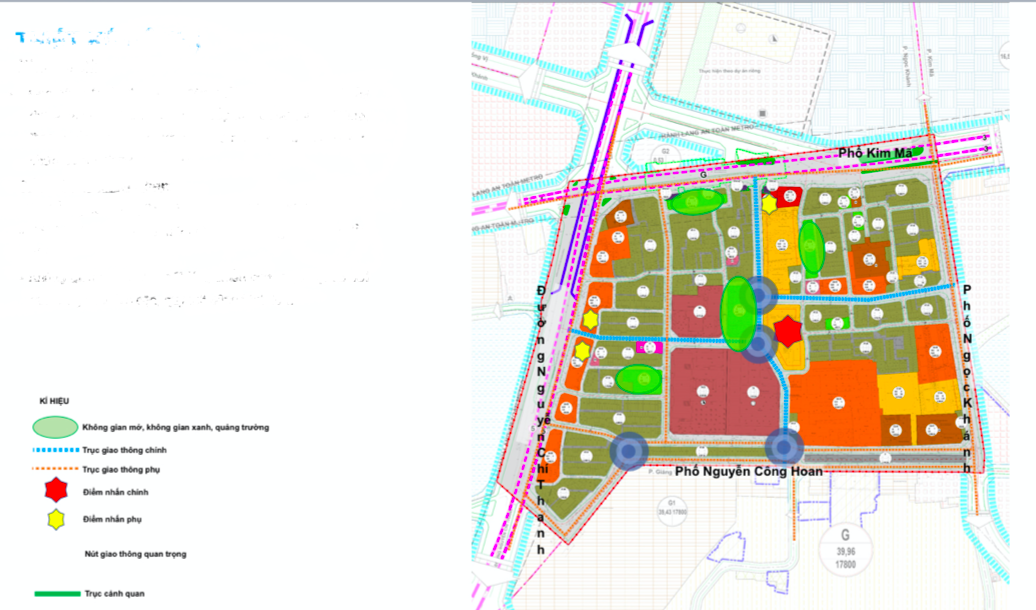Select the blue node left of Phố Nguyễn Công Hoan
Viewport: 1036px width, 610px height.
tap(628, 452)
